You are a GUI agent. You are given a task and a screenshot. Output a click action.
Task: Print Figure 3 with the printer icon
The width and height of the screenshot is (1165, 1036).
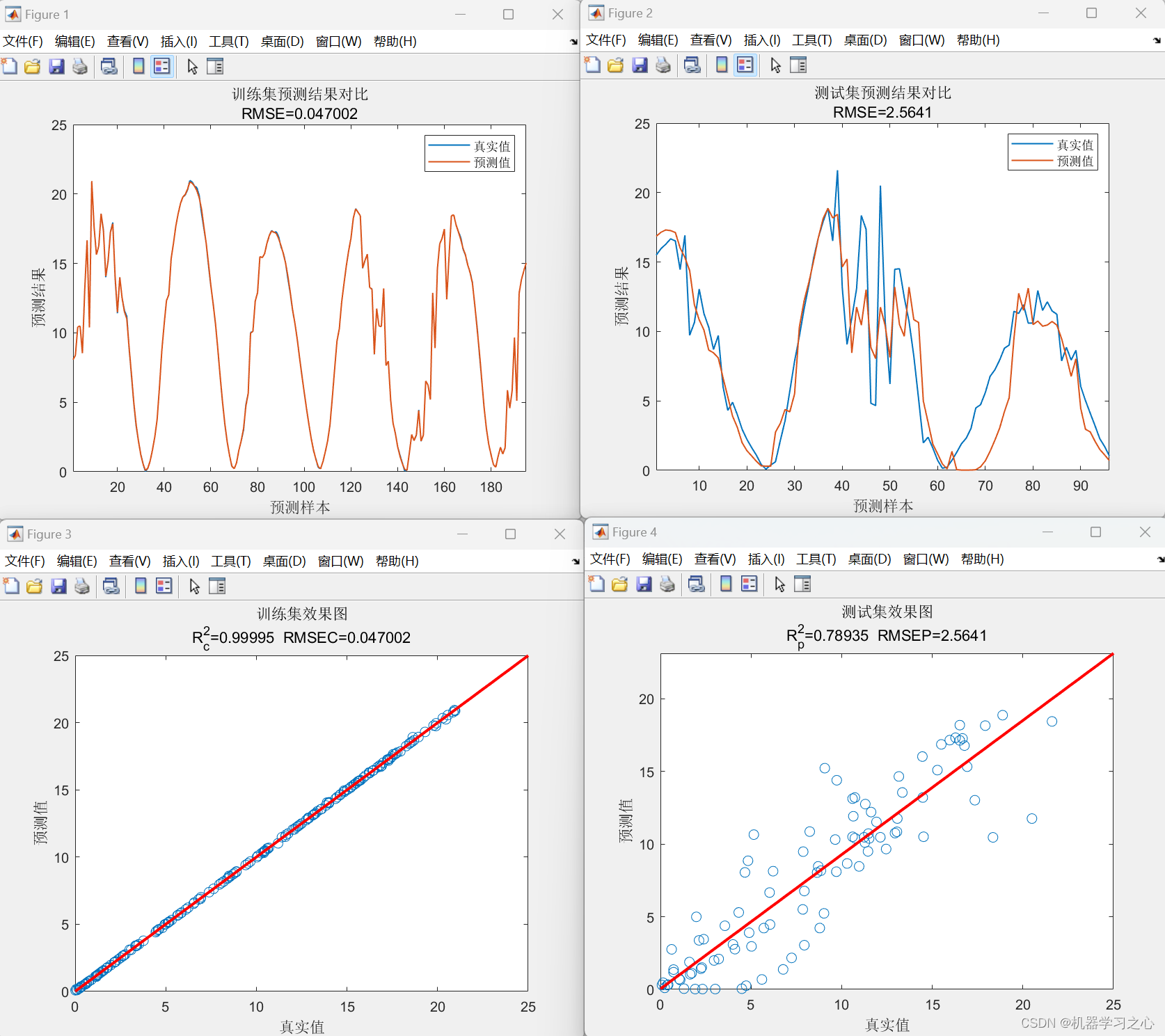point(82,586)
